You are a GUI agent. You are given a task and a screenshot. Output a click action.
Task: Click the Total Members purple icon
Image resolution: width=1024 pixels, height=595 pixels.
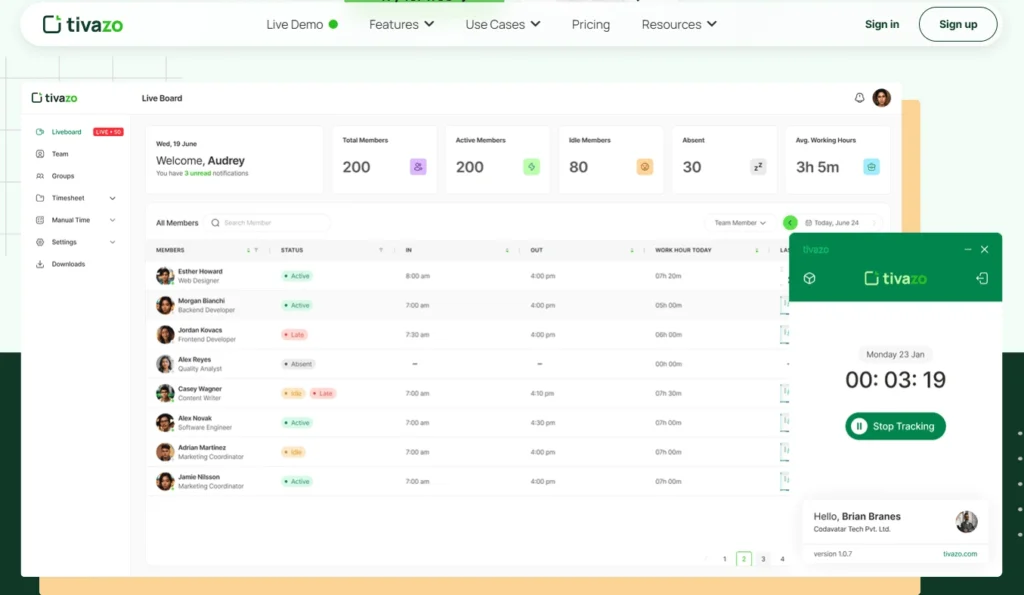pos(418,167)
